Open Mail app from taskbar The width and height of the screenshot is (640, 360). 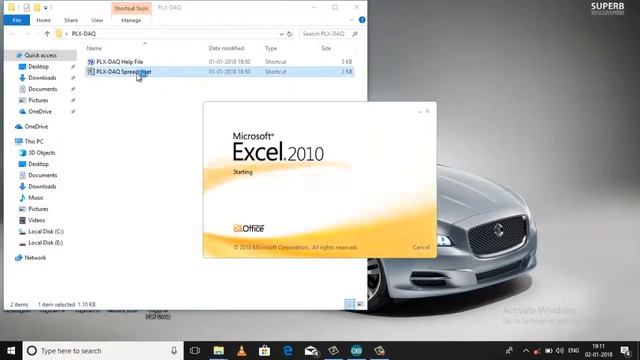tap(311, 351)
